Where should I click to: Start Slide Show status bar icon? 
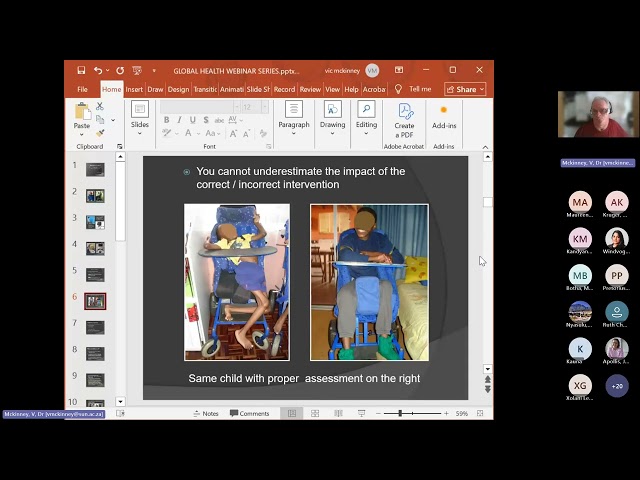[x=361, y=413]
